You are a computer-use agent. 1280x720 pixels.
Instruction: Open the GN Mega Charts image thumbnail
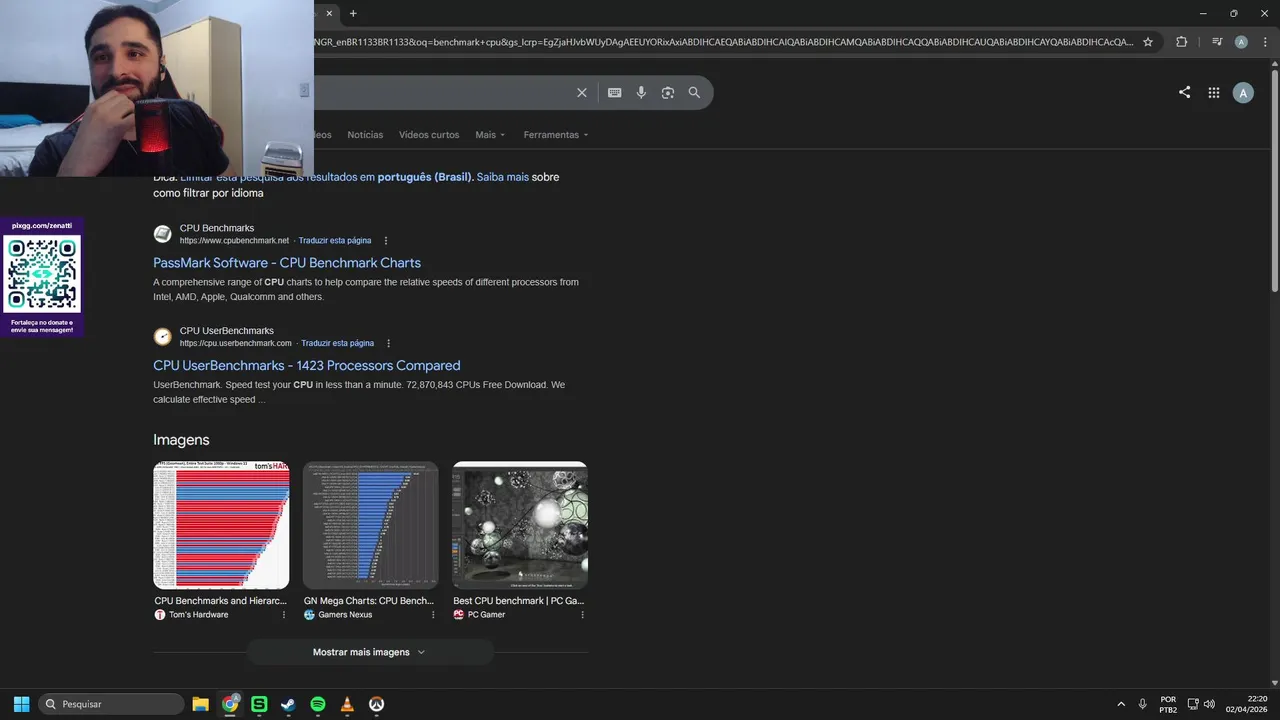click(x=370, y=525)
